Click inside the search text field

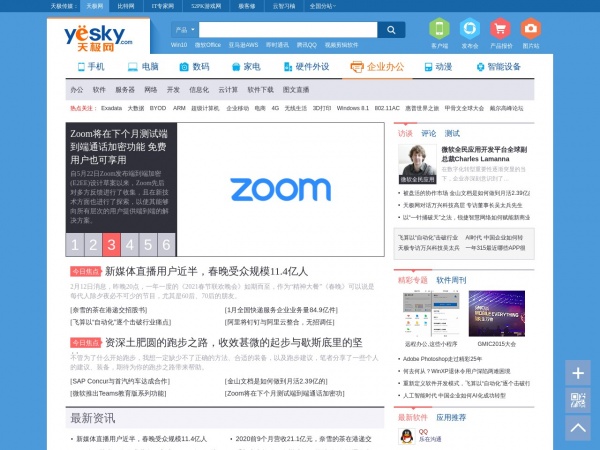tap(288, 29)
